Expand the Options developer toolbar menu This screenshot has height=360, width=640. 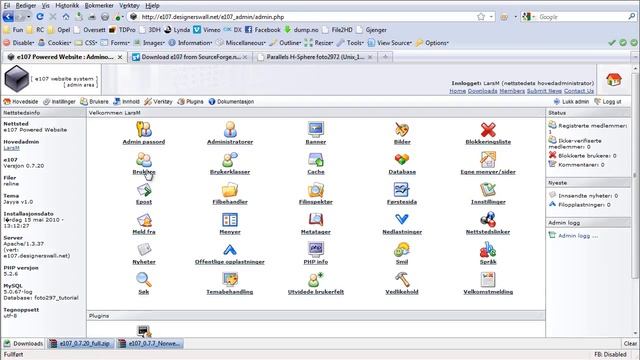point(432,42)
